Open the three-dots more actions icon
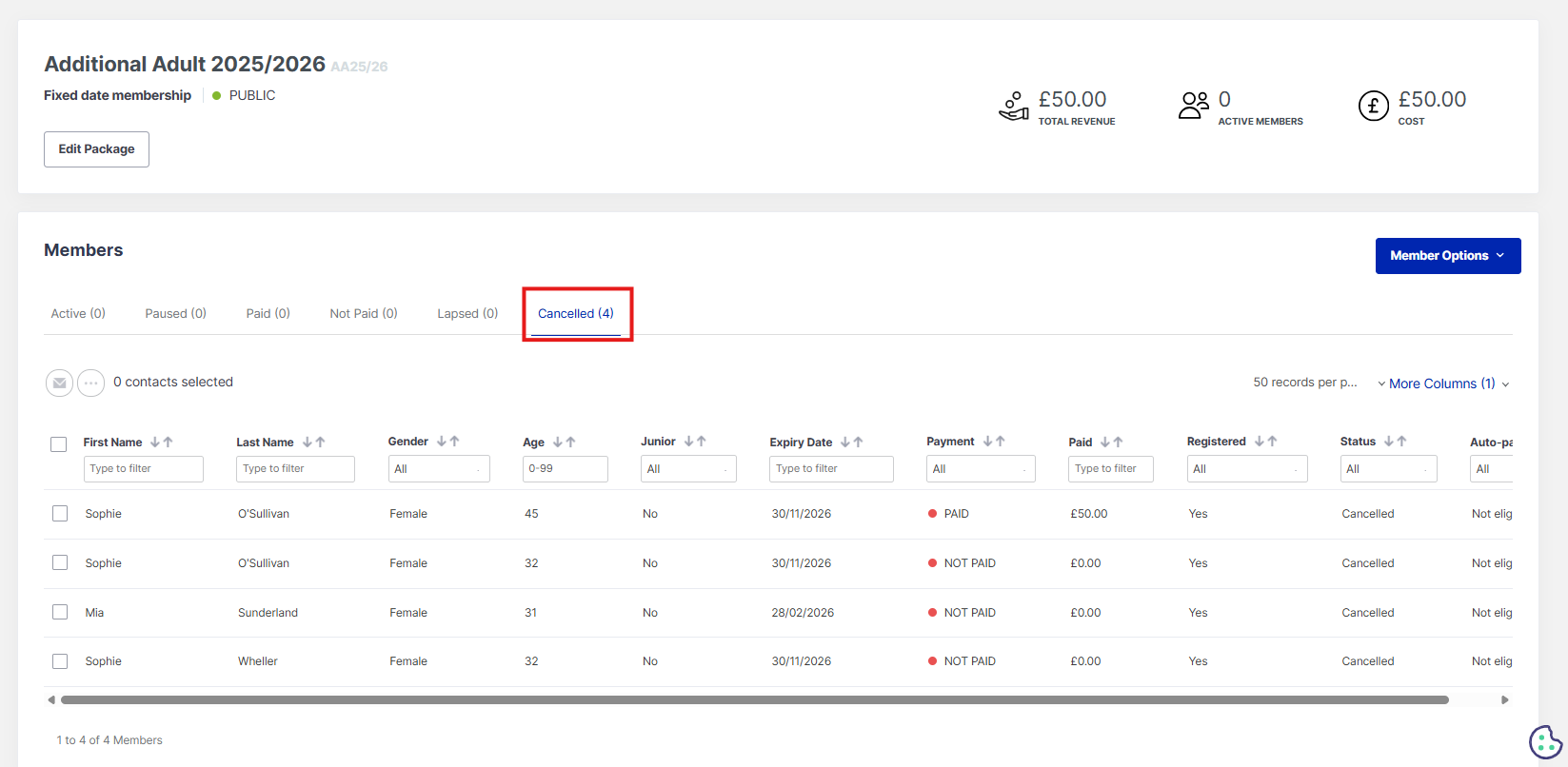The height and width of the screenshot is (767, 1568). [90, 383]
